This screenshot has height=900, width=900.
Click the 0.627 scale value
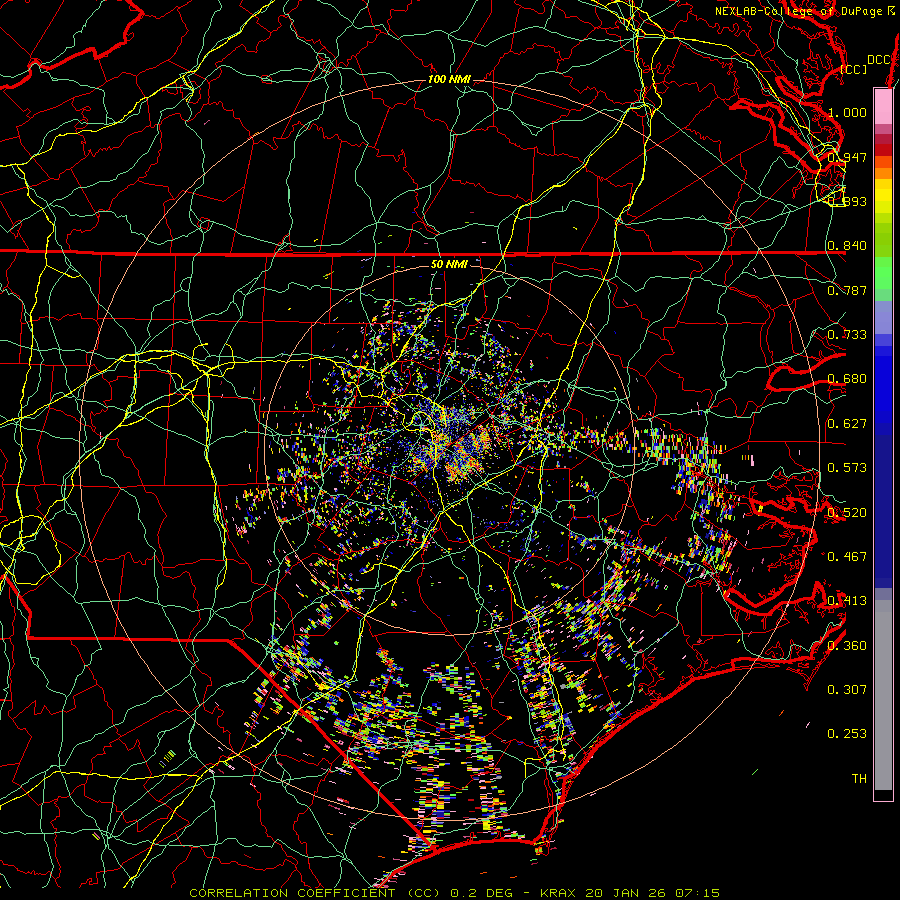[847, 423]
